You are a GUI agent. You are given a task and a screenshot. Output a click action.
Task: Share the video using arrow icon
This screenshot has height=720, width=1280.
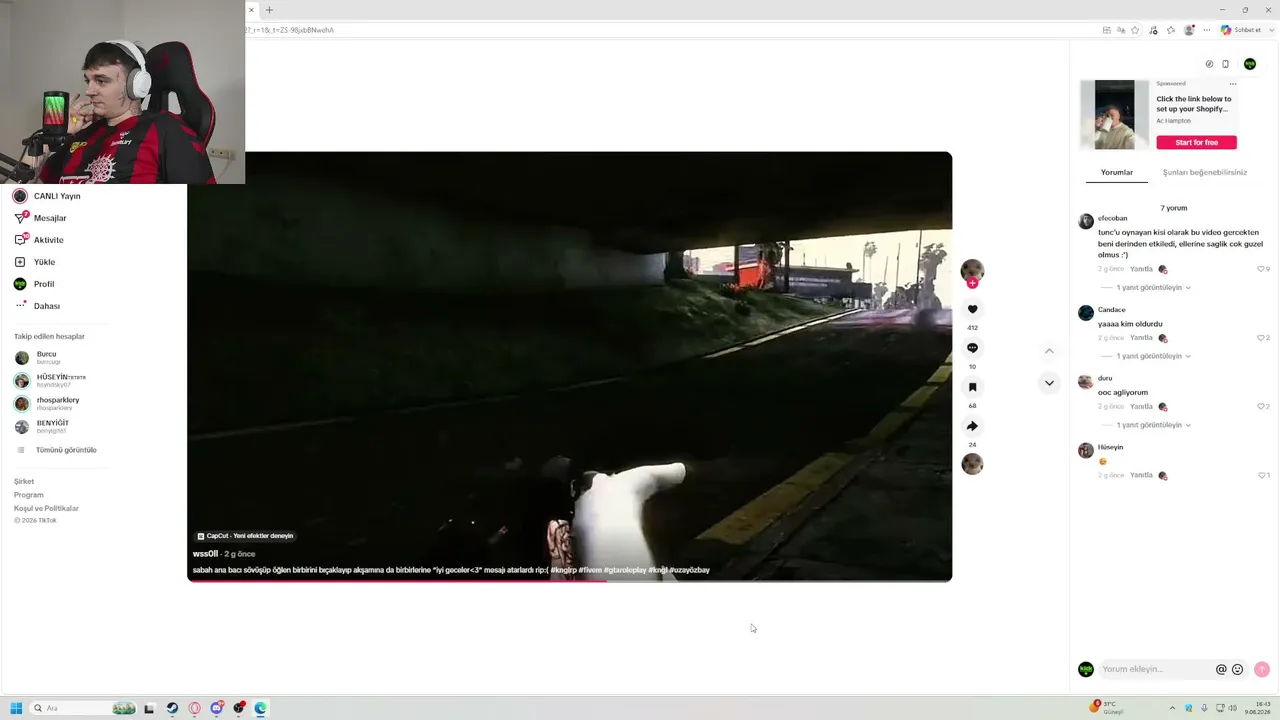[x=972, y=426]
